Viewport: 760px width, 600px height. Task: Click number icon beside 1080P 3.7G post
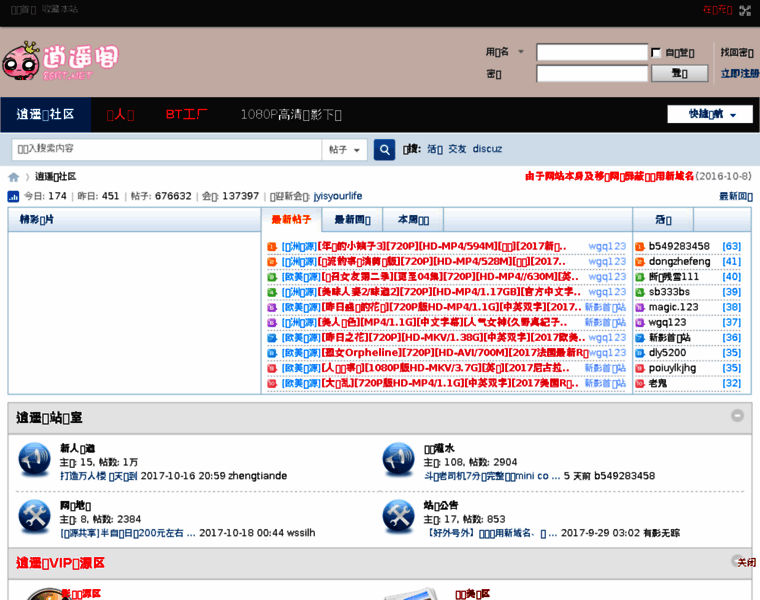tap(272, 368)
